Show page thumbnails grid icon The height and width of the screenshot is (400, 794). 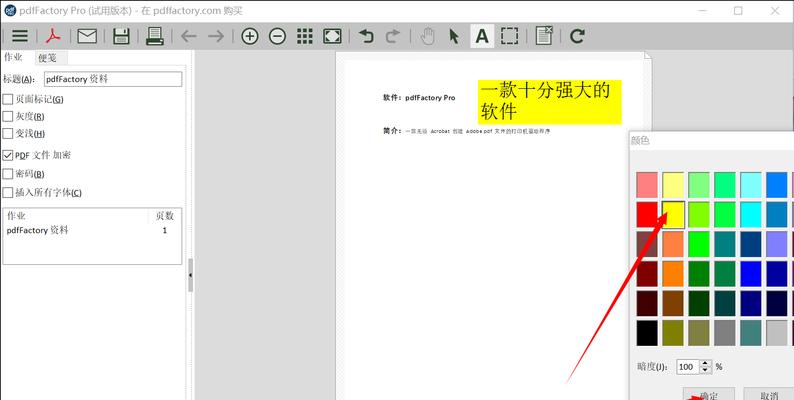(304, 36)
